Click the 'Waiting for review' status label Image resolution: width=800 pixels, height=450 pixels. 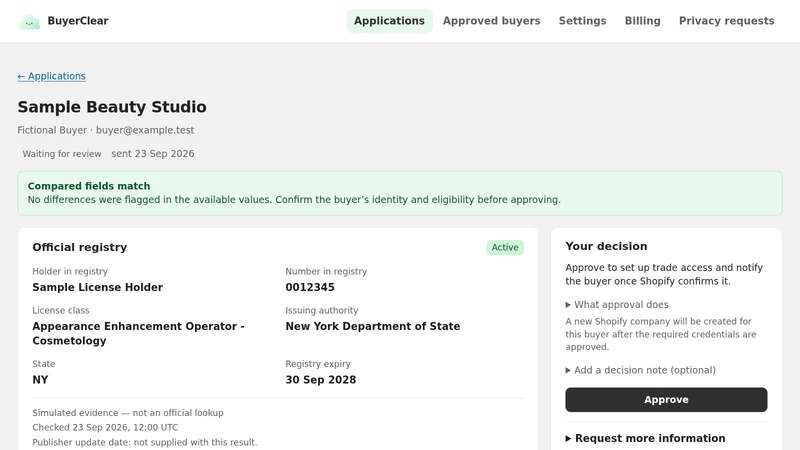(62, 154)
